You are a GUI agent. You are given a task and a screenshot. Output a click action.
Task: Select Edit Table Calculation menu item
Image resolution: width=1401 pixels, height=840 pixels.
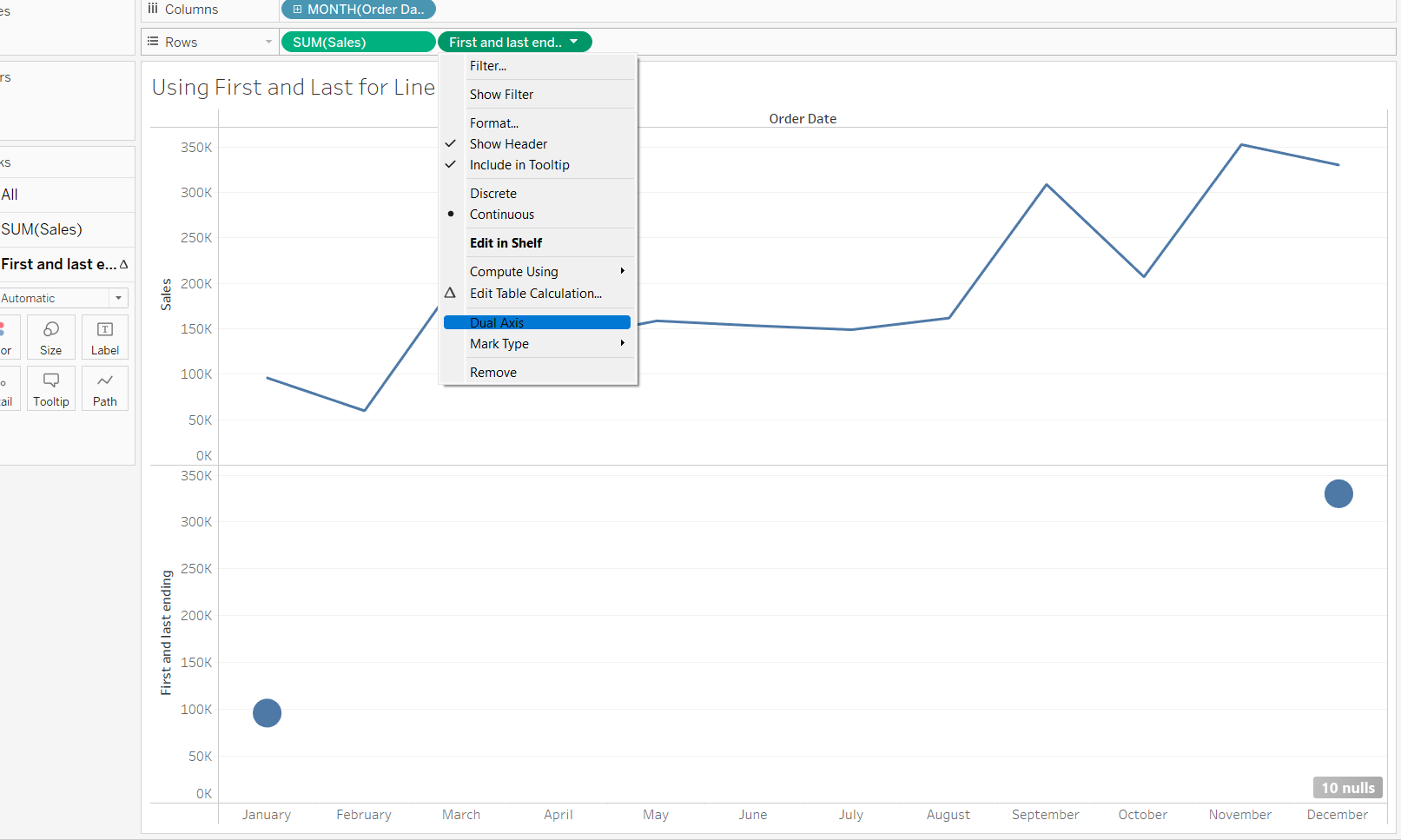[x=535, y=294]
